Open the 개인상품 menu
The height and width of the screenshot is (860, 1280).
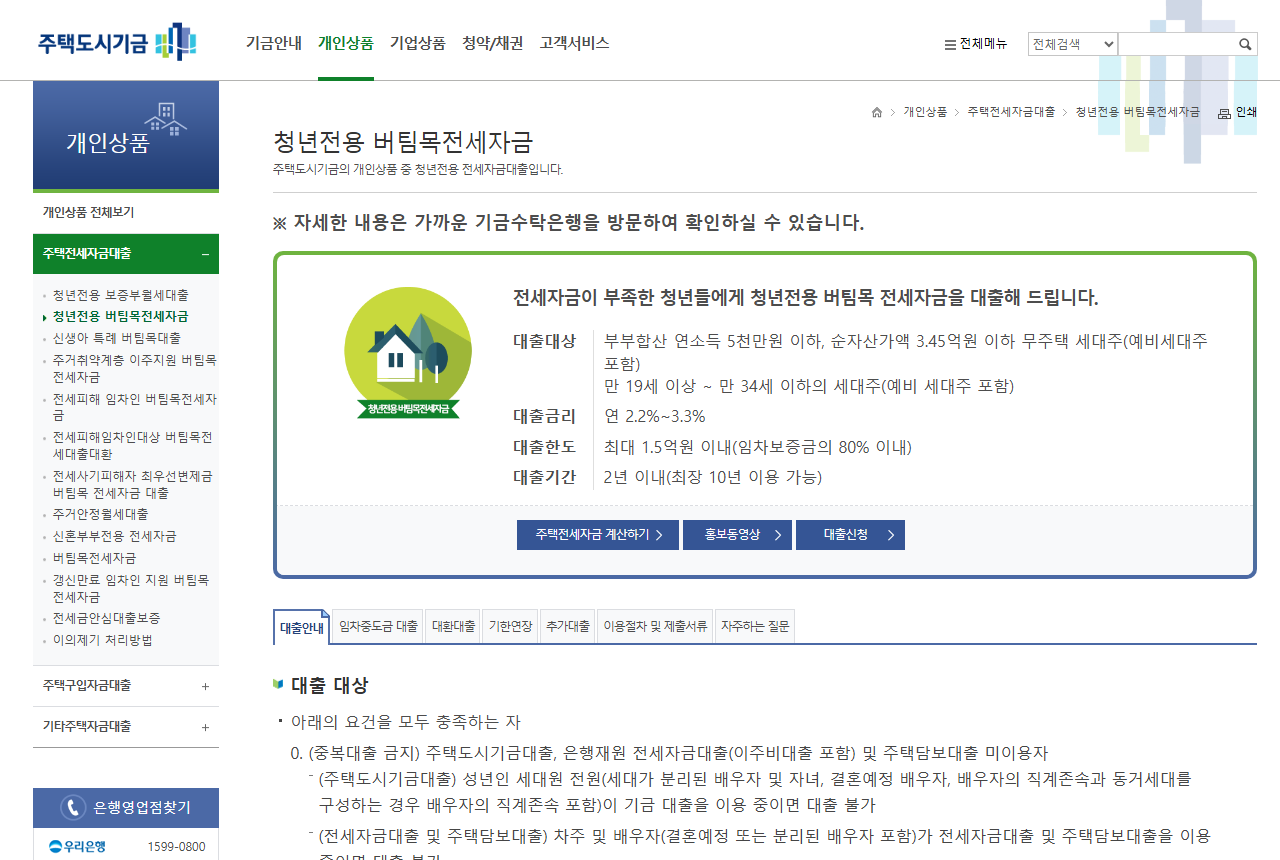(346, 43)
